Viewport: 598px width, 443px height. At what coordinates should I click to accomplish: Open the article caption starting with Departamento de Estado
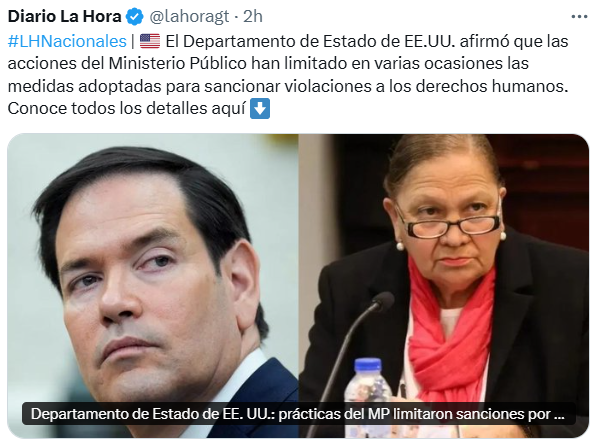point(298,414)
